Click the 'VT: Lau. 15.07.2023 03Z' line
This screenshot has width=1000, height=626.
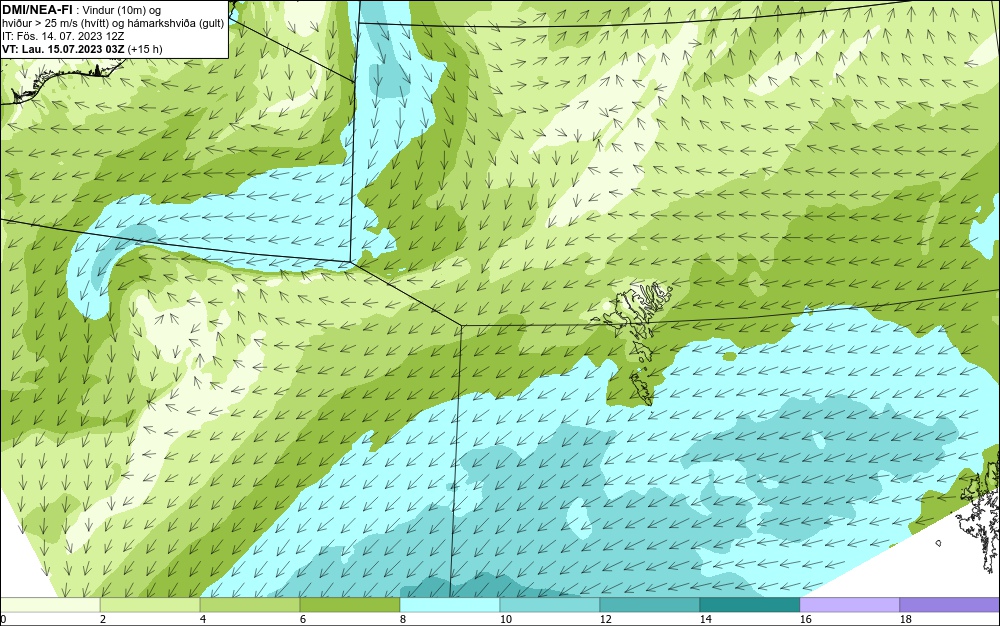tap(64, 49)
